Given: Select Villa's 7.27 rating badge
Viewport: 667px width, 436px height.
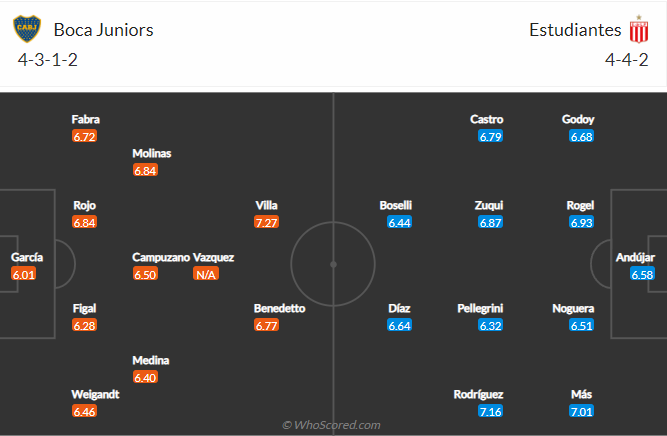Looking at the screenshot, I should point(266,222).
